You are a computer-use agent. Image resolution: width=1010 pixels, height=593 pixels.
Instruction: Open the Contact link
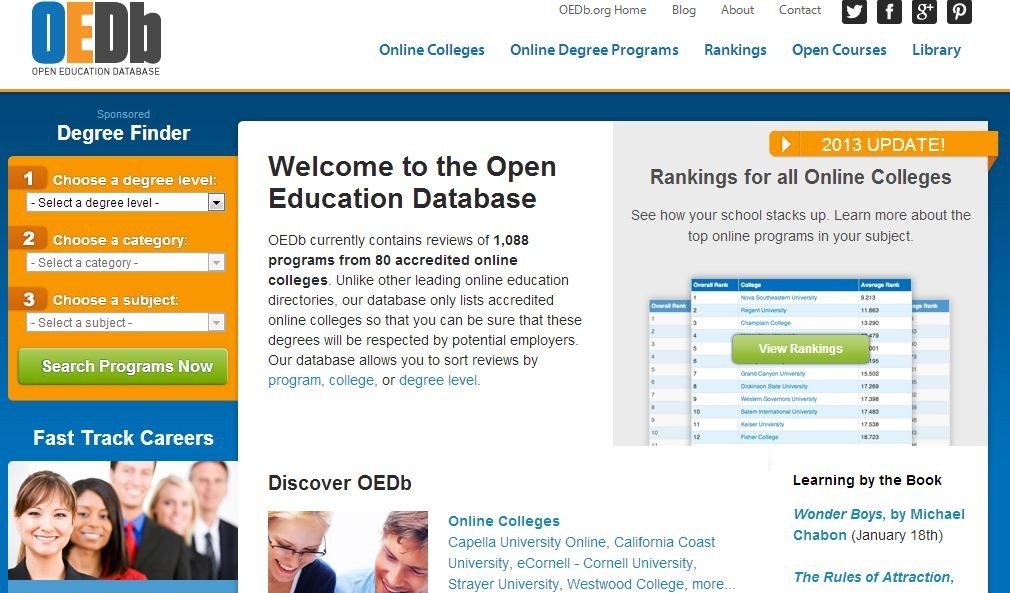pyautogui.click(x=800, y=10)
